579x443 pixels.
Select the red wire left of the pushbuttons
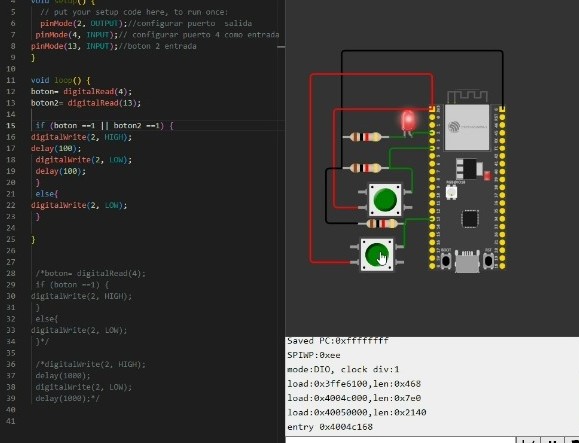[311, 168]
